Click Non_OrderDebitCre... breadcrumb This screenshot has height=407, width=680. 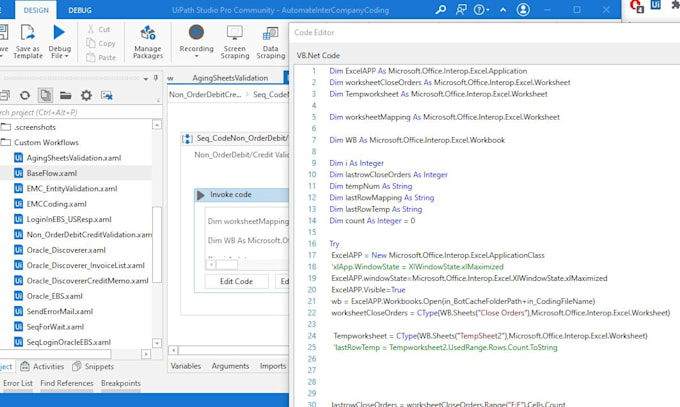click(x=205, y=95)
